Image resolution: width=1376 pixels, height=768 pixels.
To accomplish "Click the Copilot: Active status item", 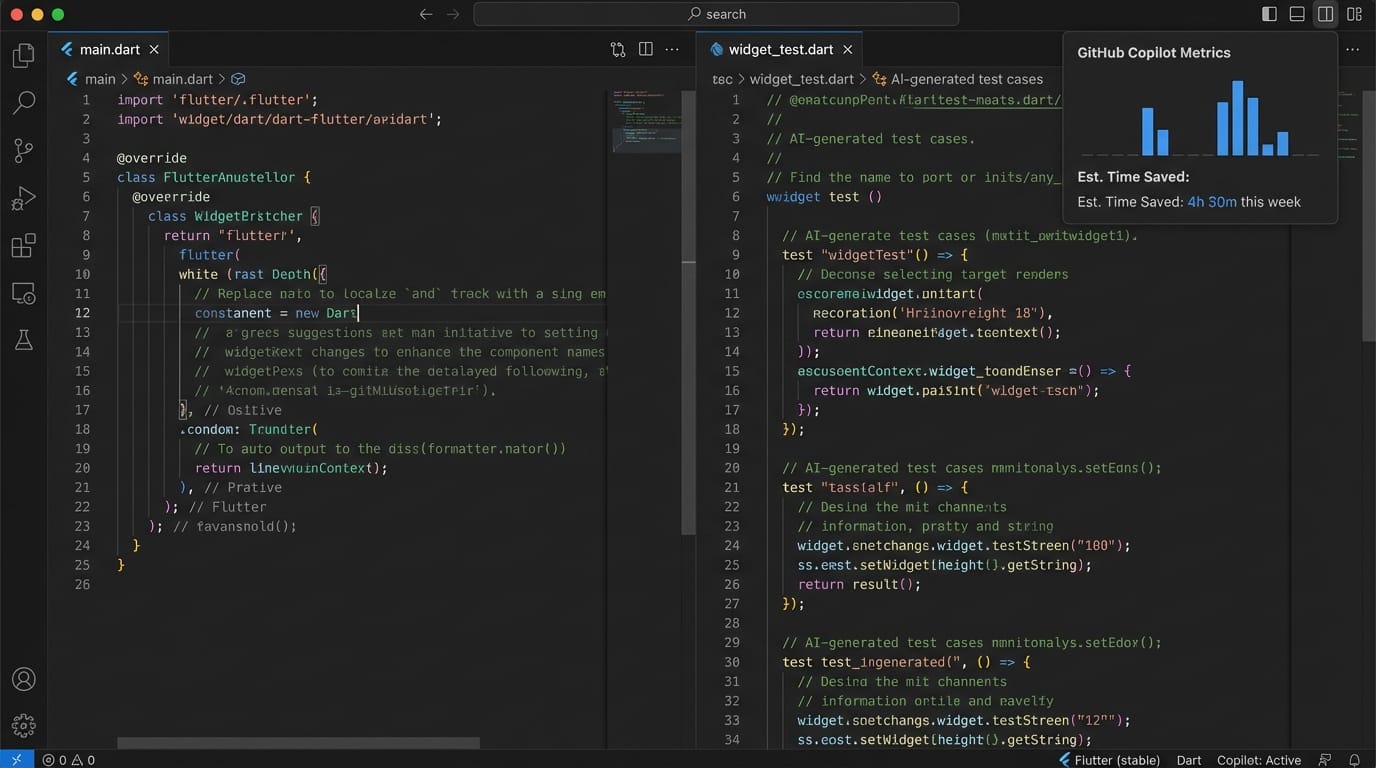I will pos(1258,760).
